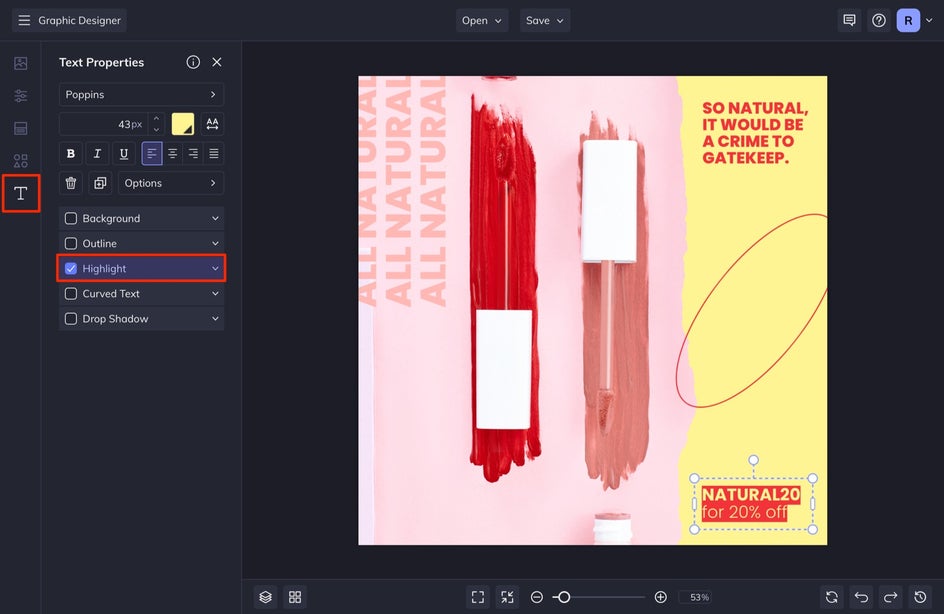The width and height of the screenshot is (944, 614).
Task: Apply Italic formatting to text
Action: tap(97, 154)
